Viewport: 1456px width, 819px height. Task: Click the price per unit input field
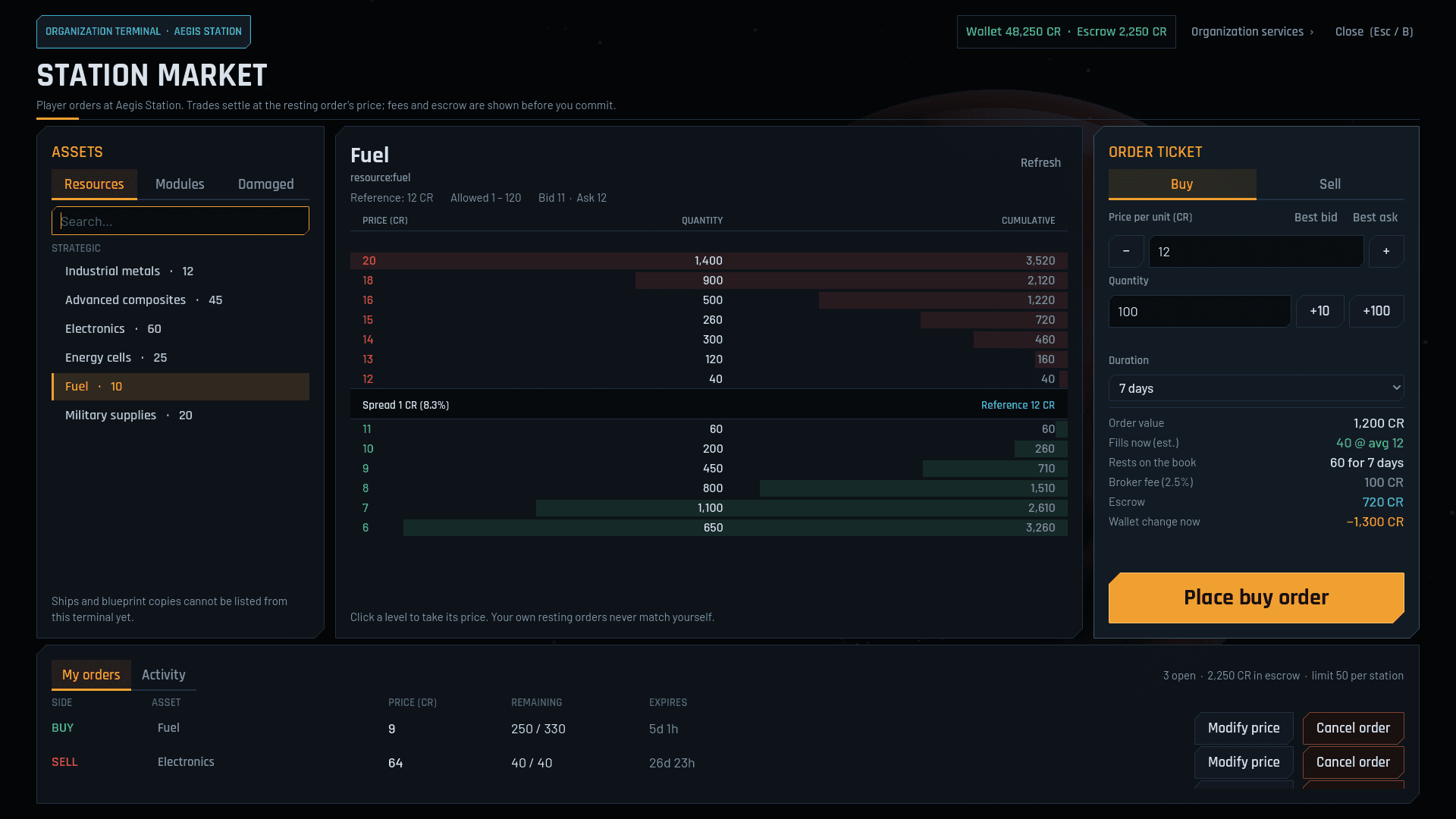[1257, 252]
